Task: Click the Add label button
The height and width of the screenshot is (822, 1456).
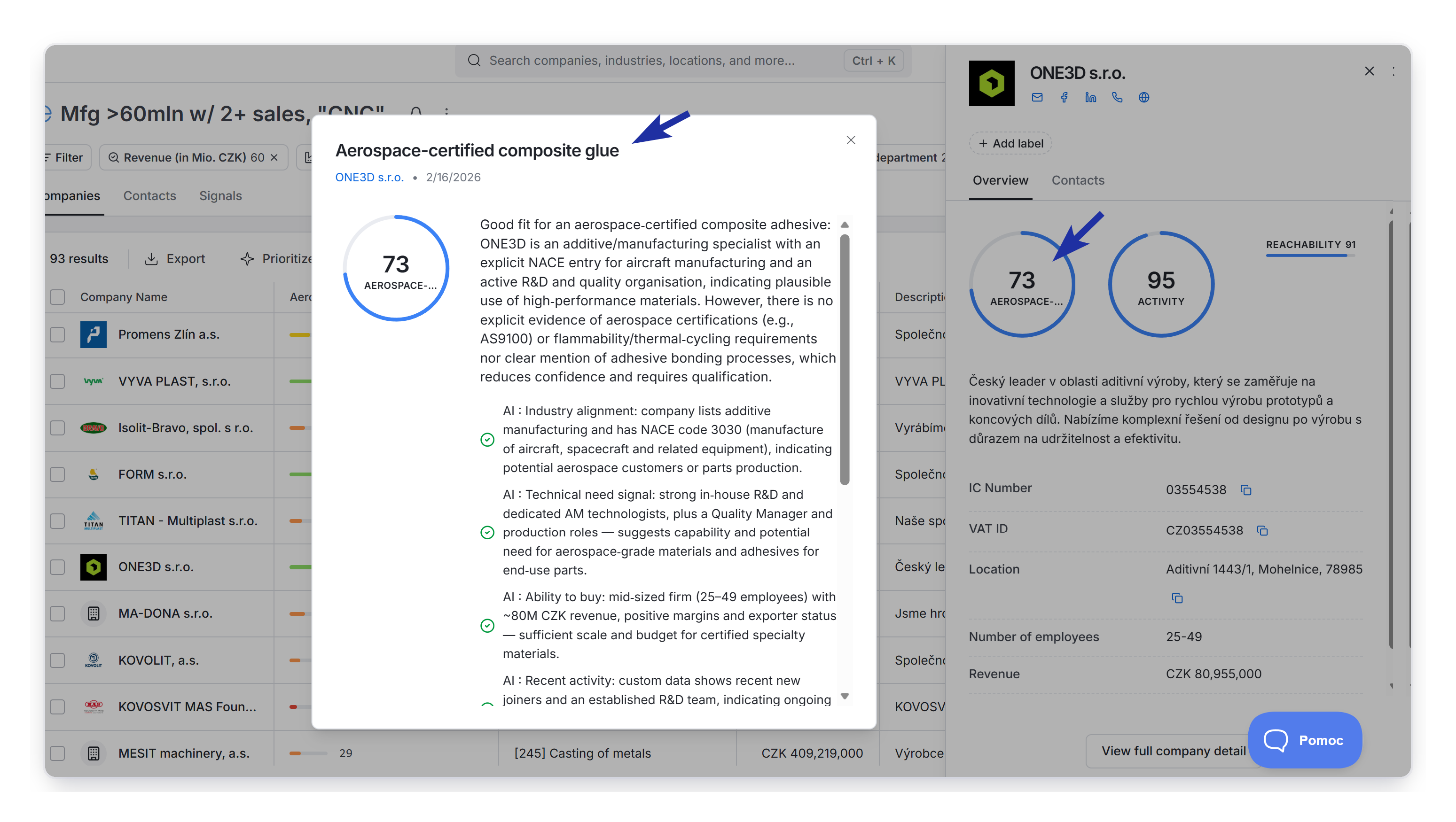Action: click(1010, 143)
